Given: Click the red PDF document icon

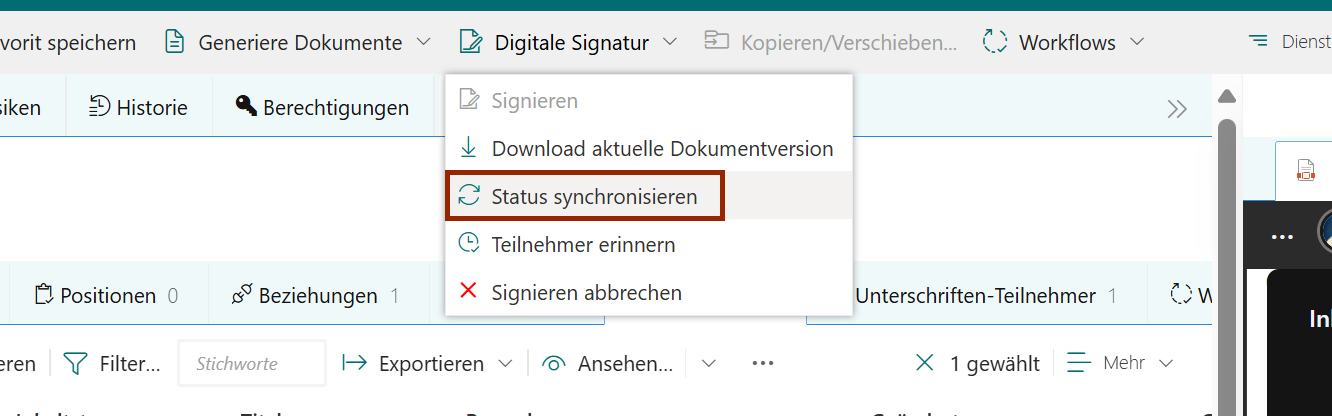Looking at the screenshot, I should coord(1305,170).
